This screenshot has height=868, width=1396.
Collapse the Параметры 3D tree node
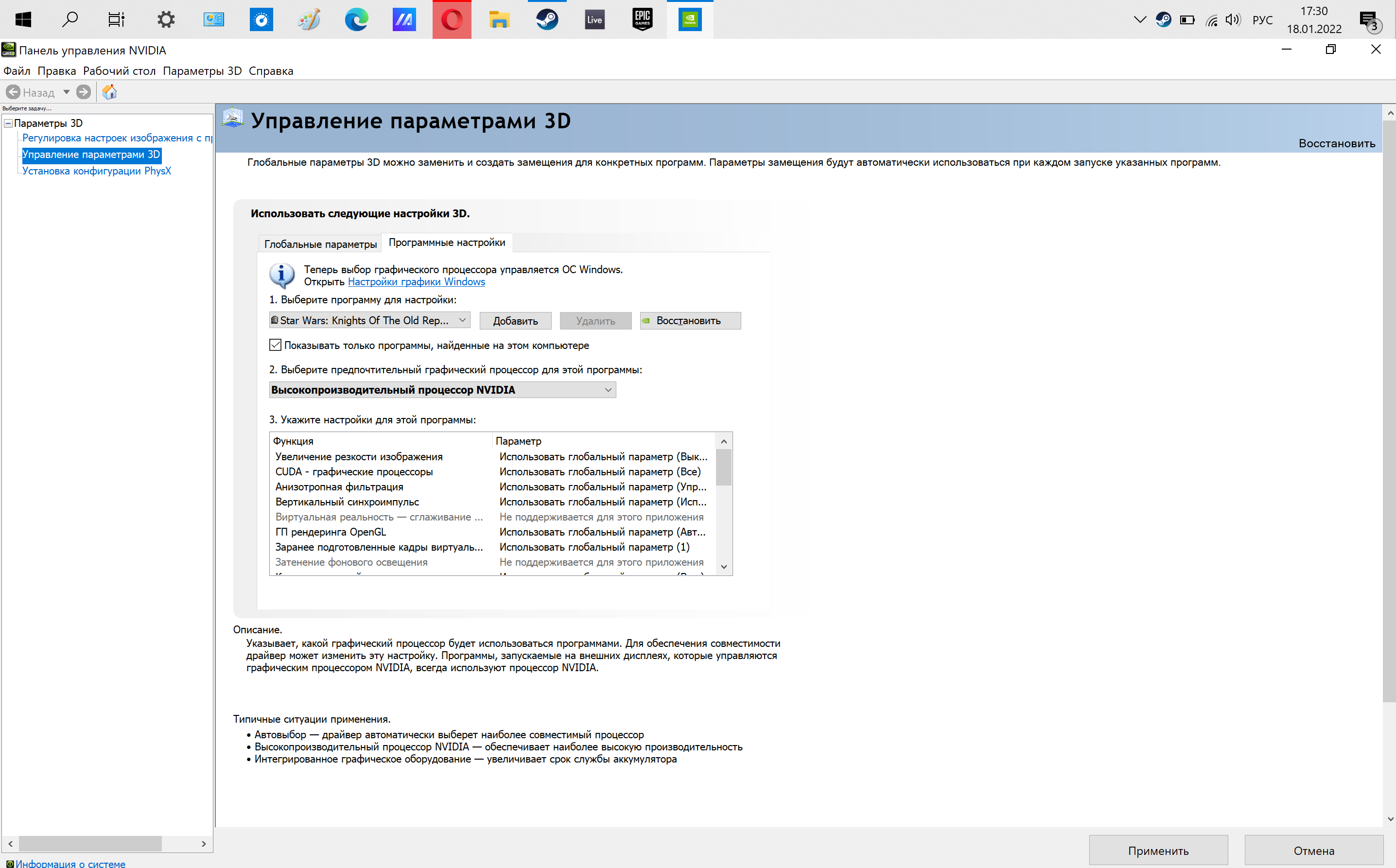coord(8,123)
